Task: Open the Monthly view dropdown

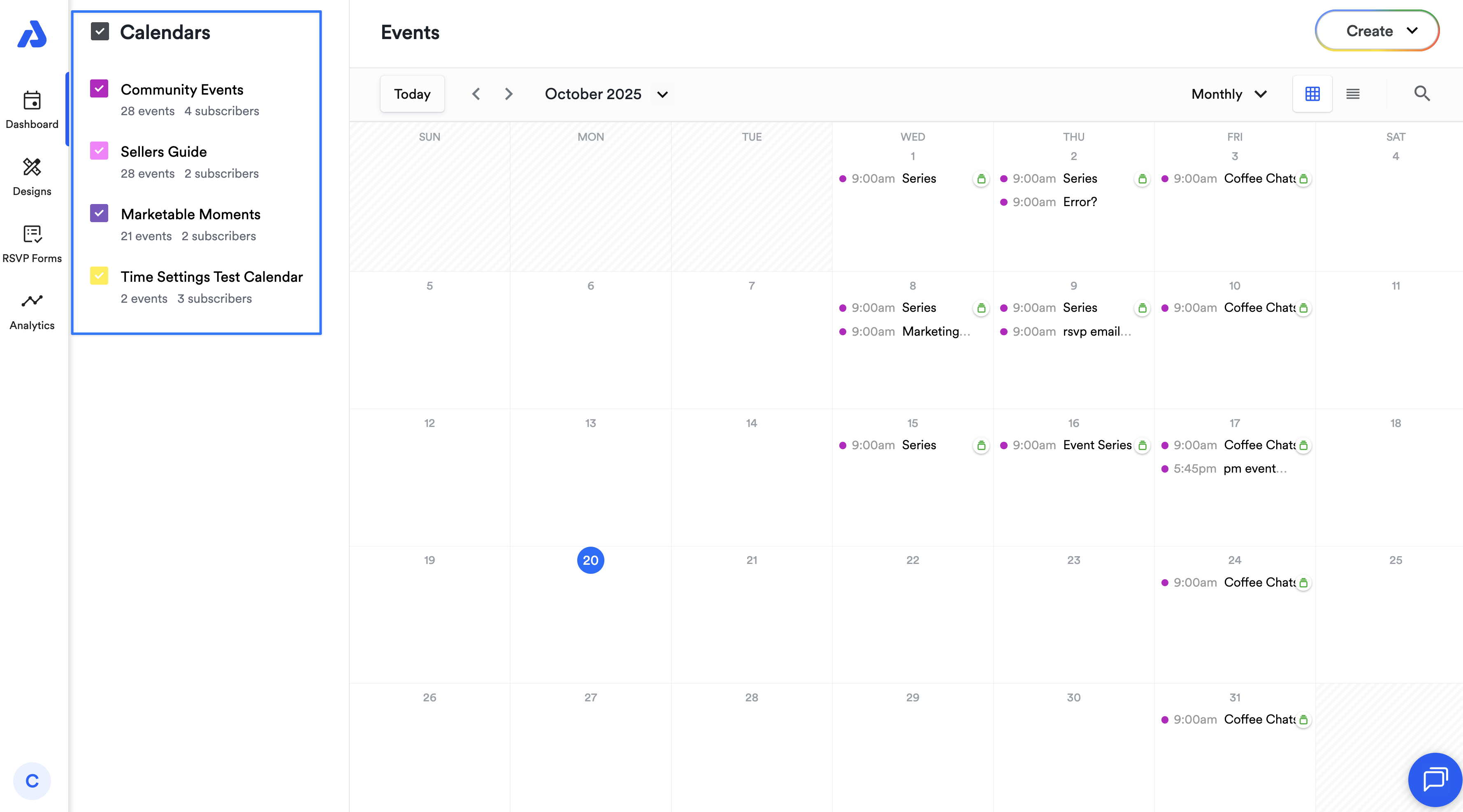Action: (x=1229, y=94)
